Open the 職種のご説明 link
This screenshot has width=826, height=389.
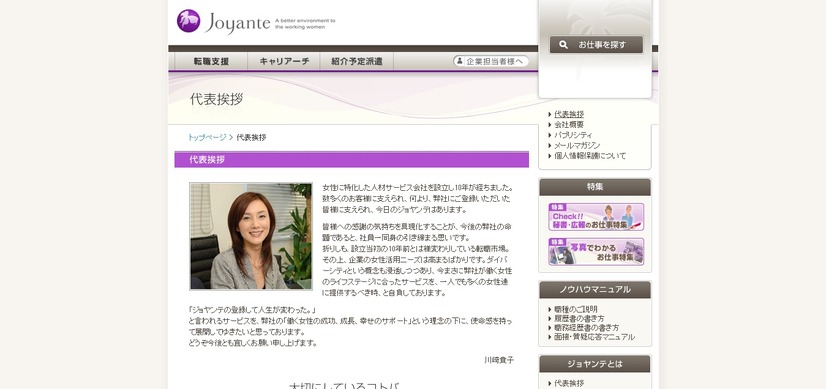point(576,309)
